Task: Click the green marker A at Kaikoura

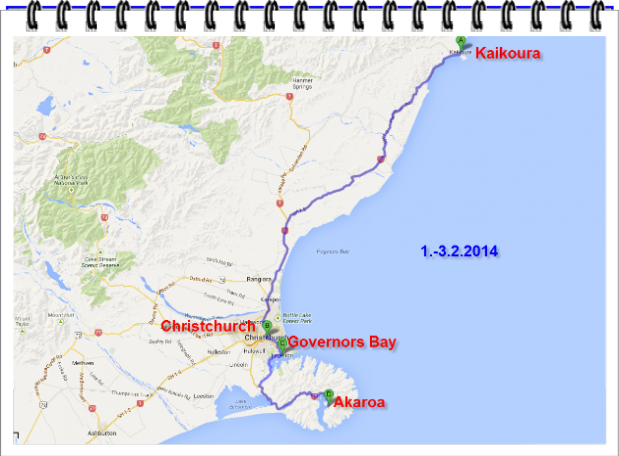Action: (460, 42)
